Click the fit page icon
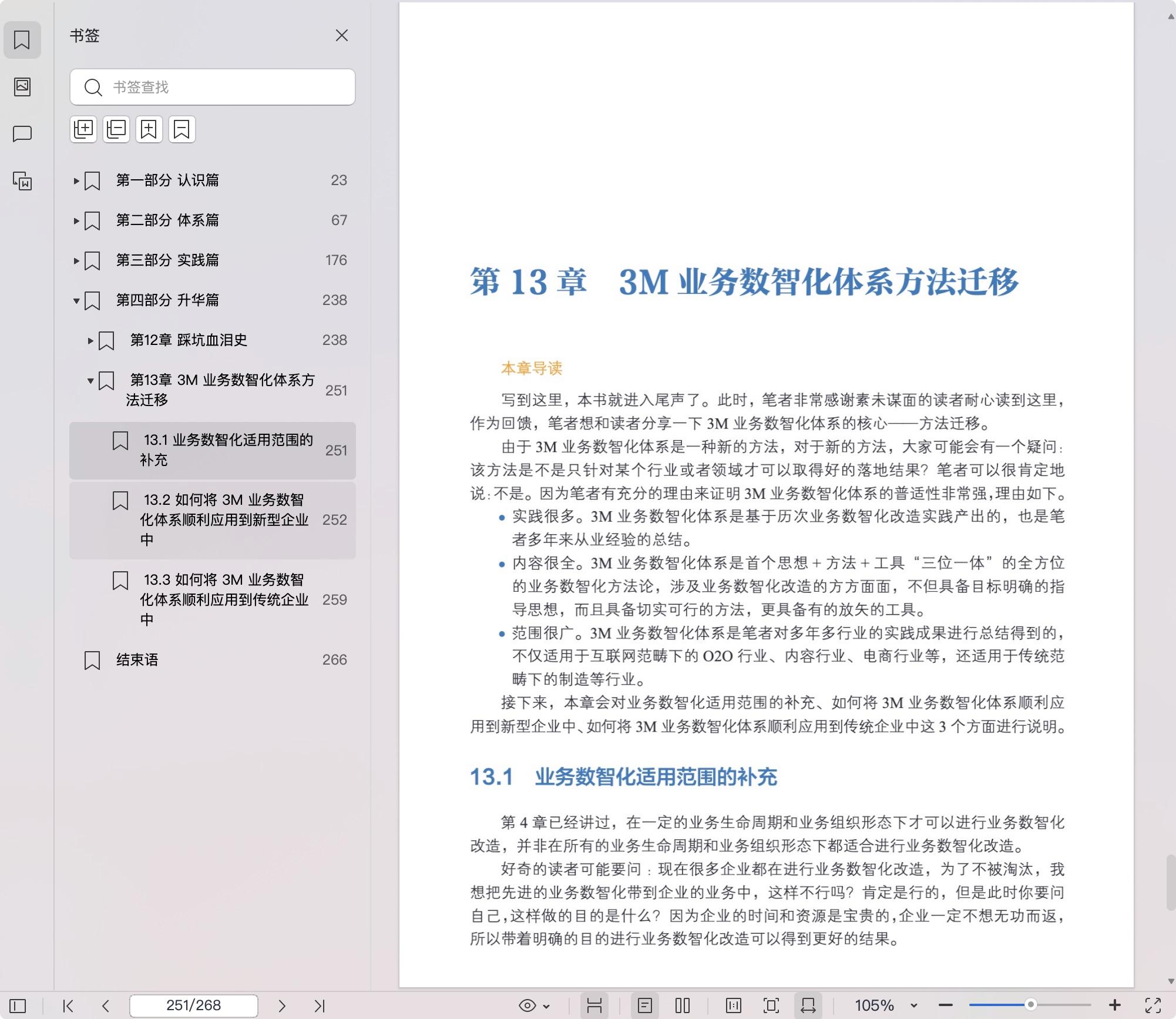 point(771,1005)
